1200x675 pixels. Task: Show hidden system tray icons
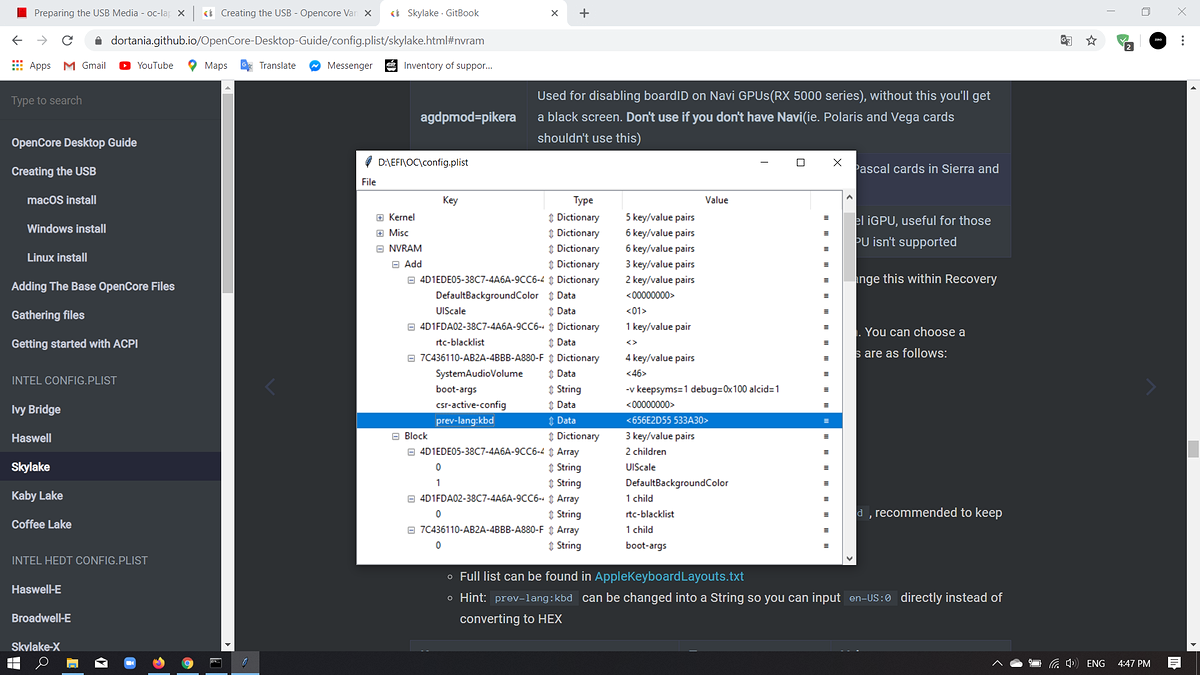[x=997, y=664]
